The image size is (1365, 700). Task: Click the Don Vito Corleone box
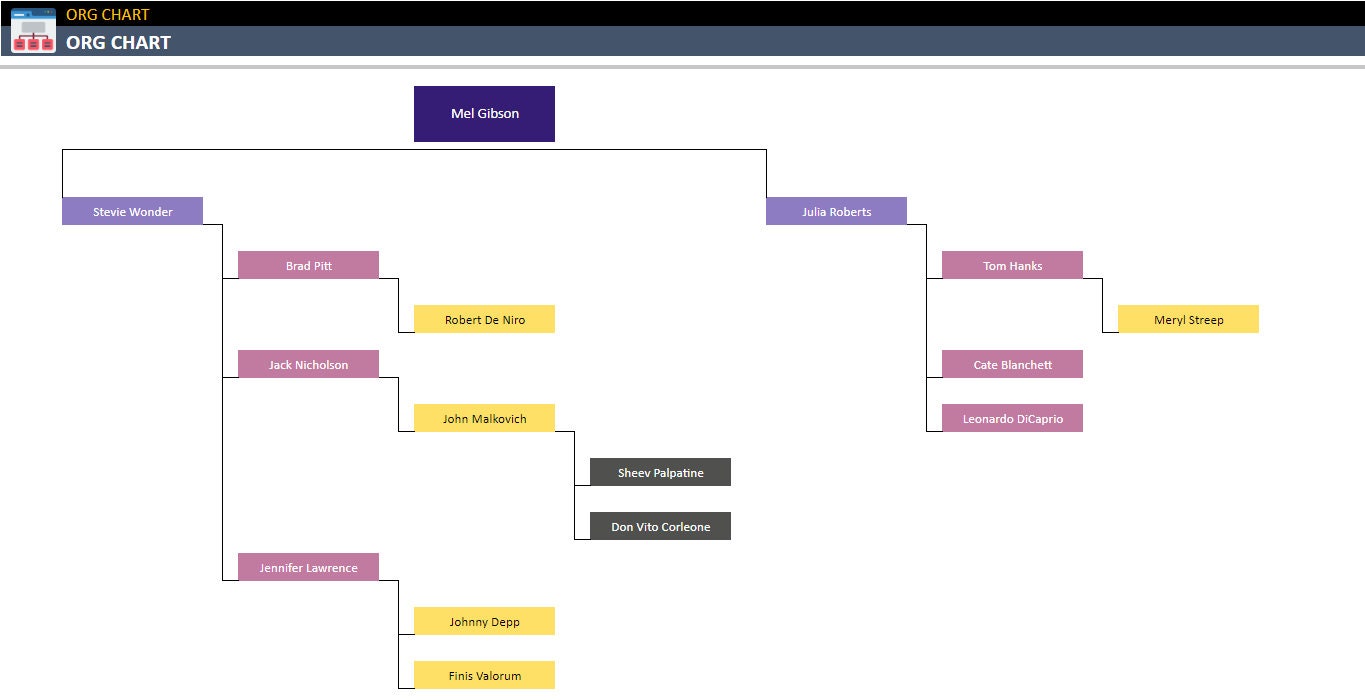point(660,525)
